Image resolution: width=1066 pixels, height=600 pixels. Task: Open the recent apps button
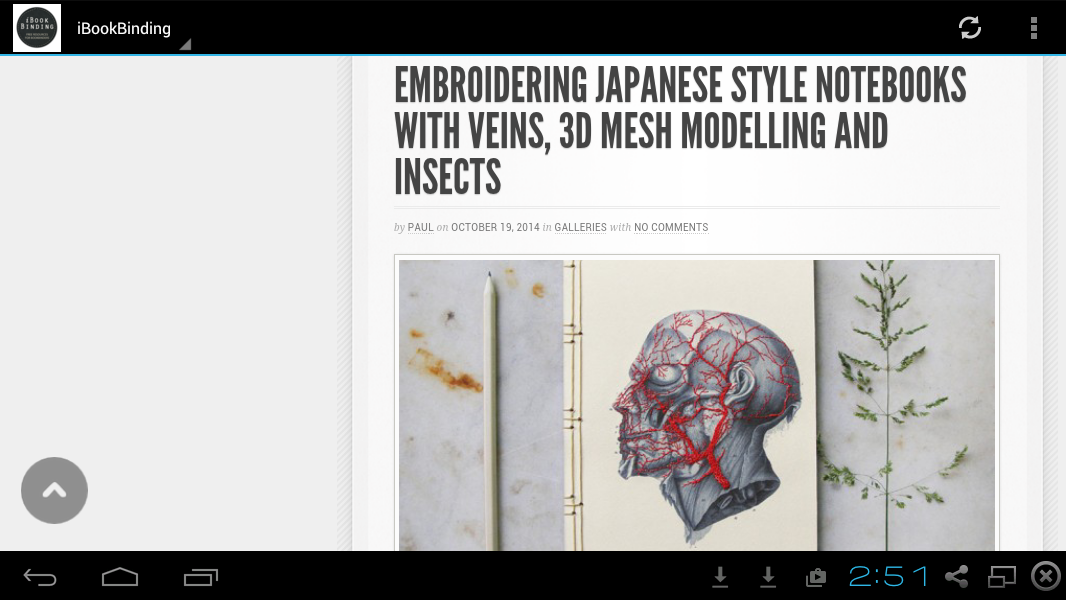(x=201, y=577)
